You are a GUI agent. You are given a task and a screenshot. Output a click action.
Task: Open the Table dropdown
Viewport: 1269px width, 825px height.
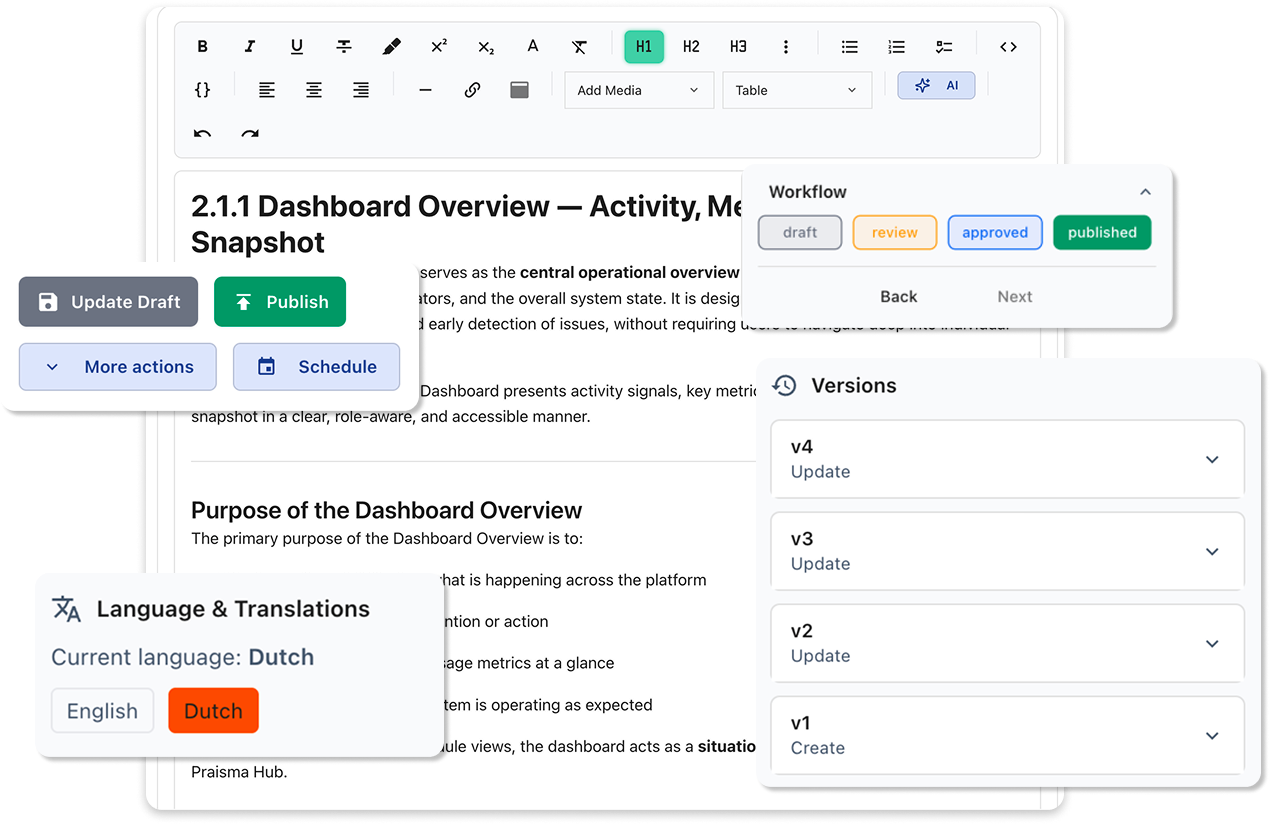click(x=797, y=90)
